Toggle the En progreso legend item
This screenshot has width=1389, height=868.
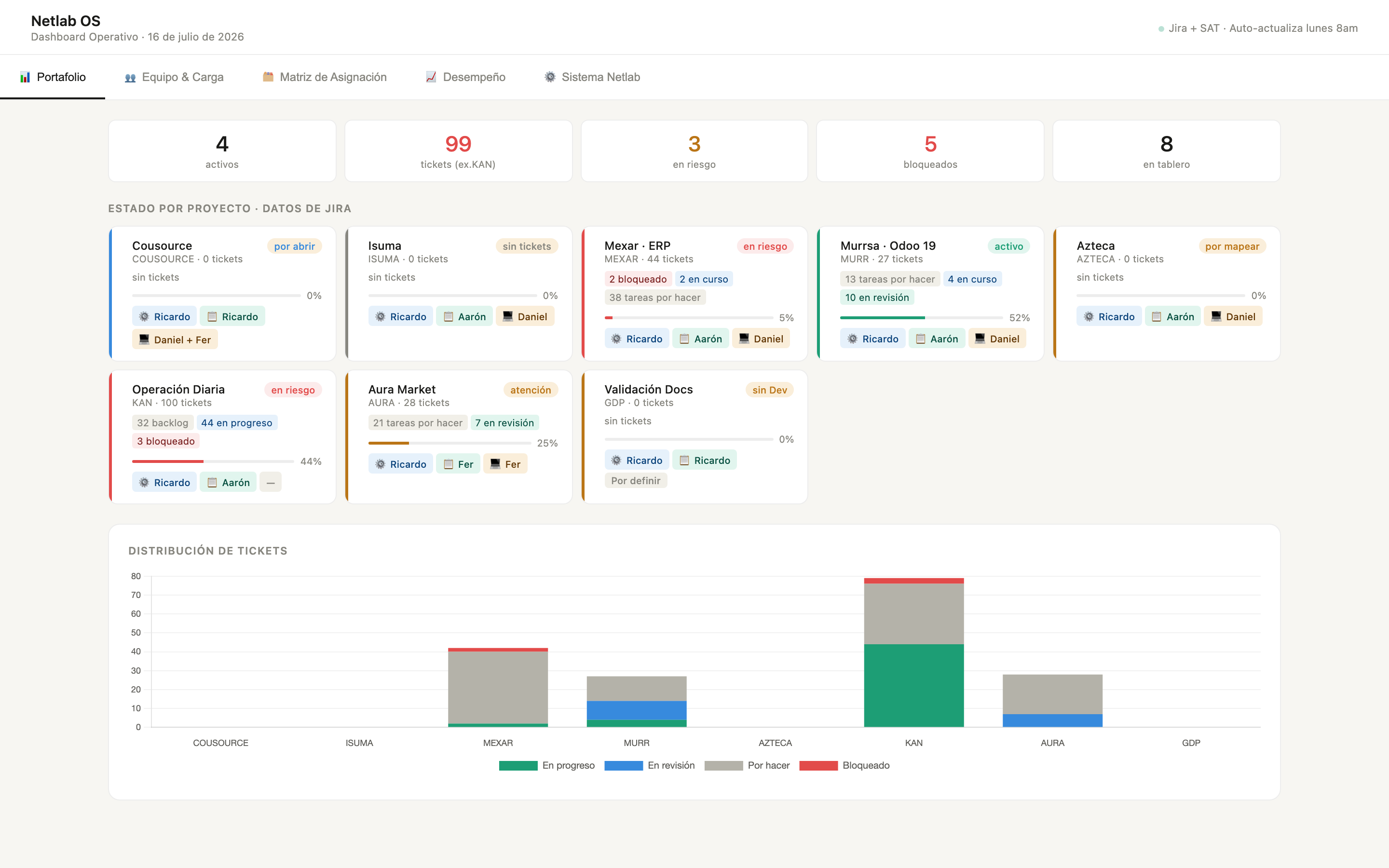546,765
